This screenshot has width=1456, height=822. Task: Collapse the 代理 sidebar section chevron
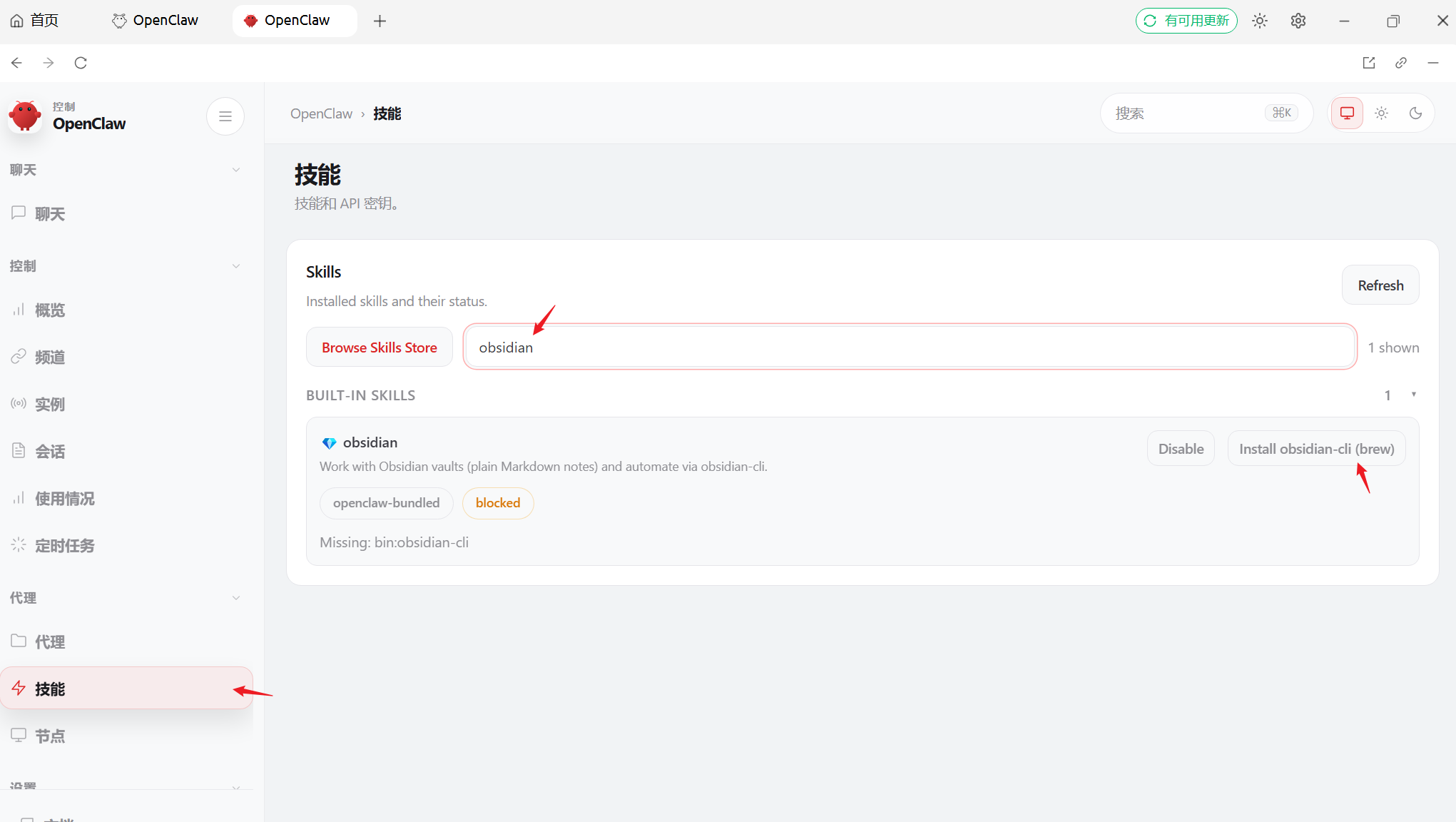(x=236, y=598)
